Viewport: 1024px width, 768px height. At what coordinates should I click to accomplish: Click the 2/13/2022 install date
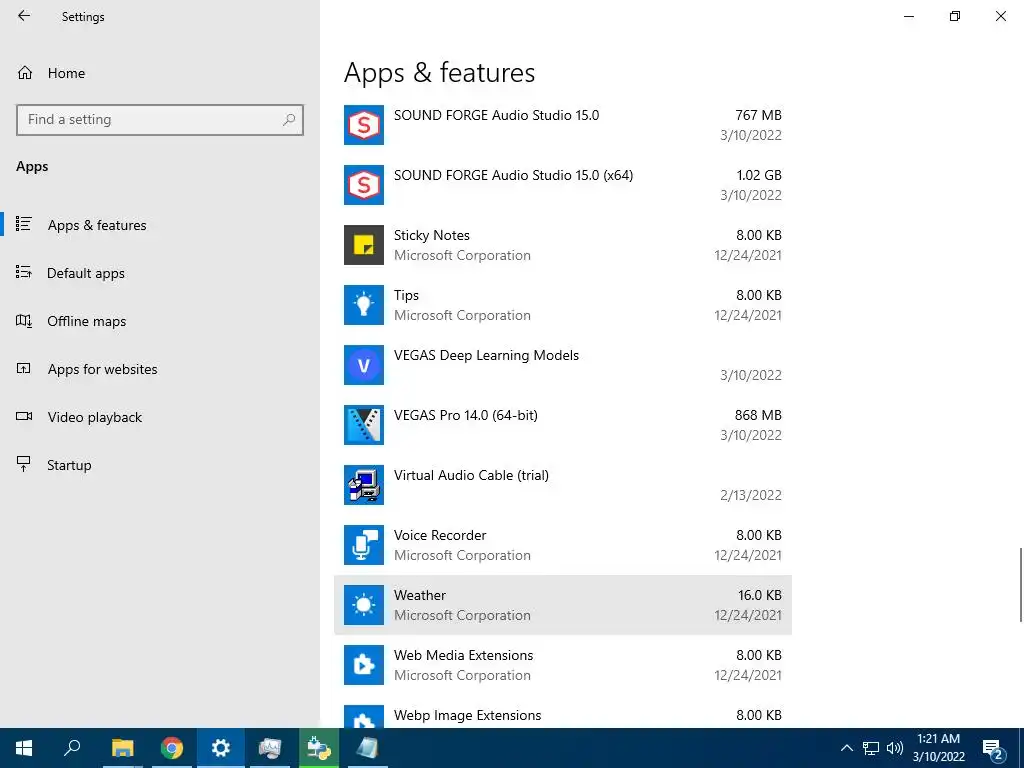coord(750,495)
